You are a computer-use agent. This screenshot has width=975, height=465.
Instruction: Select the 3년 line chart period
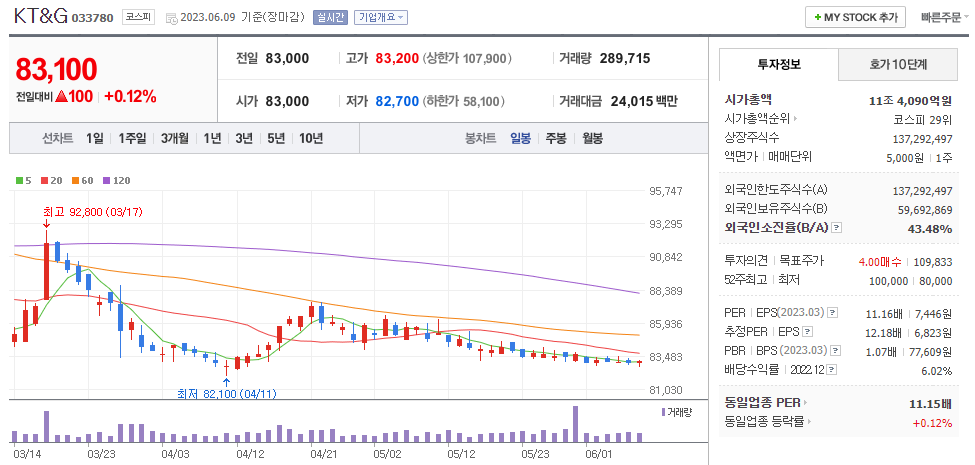[x=244, y=138]
